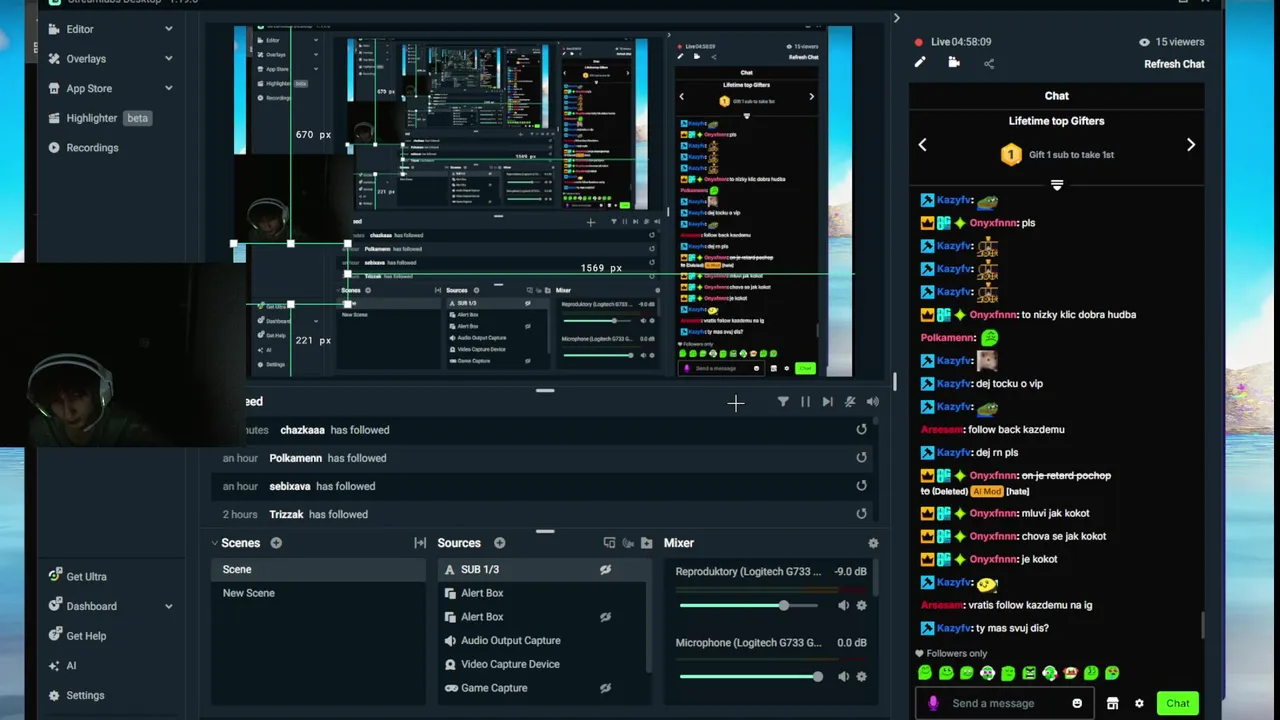Toggle visibility of second Alert Box source

pyautogui.click(x=605, y=617)
